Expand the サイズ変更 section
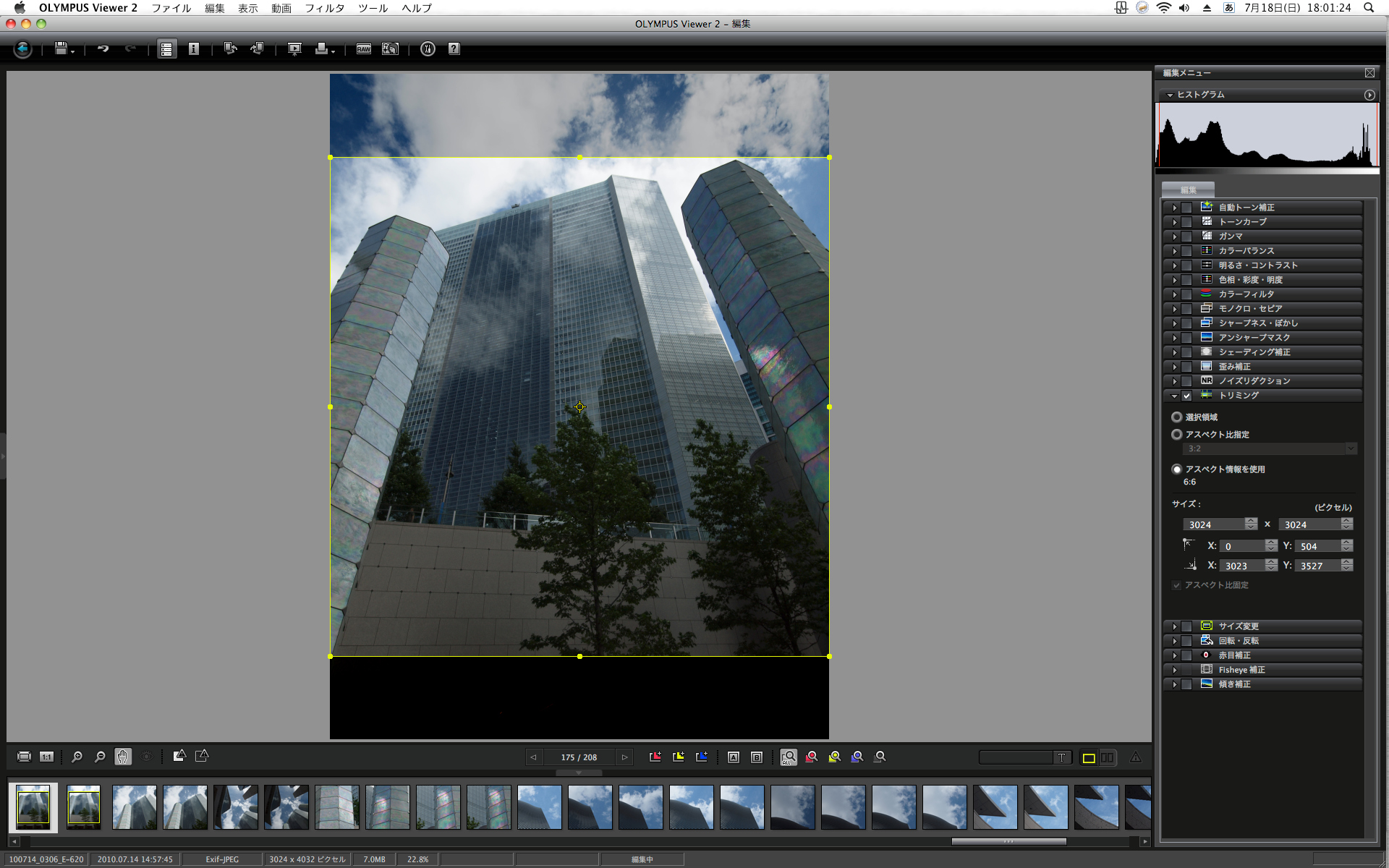 tap(1174, 626)
